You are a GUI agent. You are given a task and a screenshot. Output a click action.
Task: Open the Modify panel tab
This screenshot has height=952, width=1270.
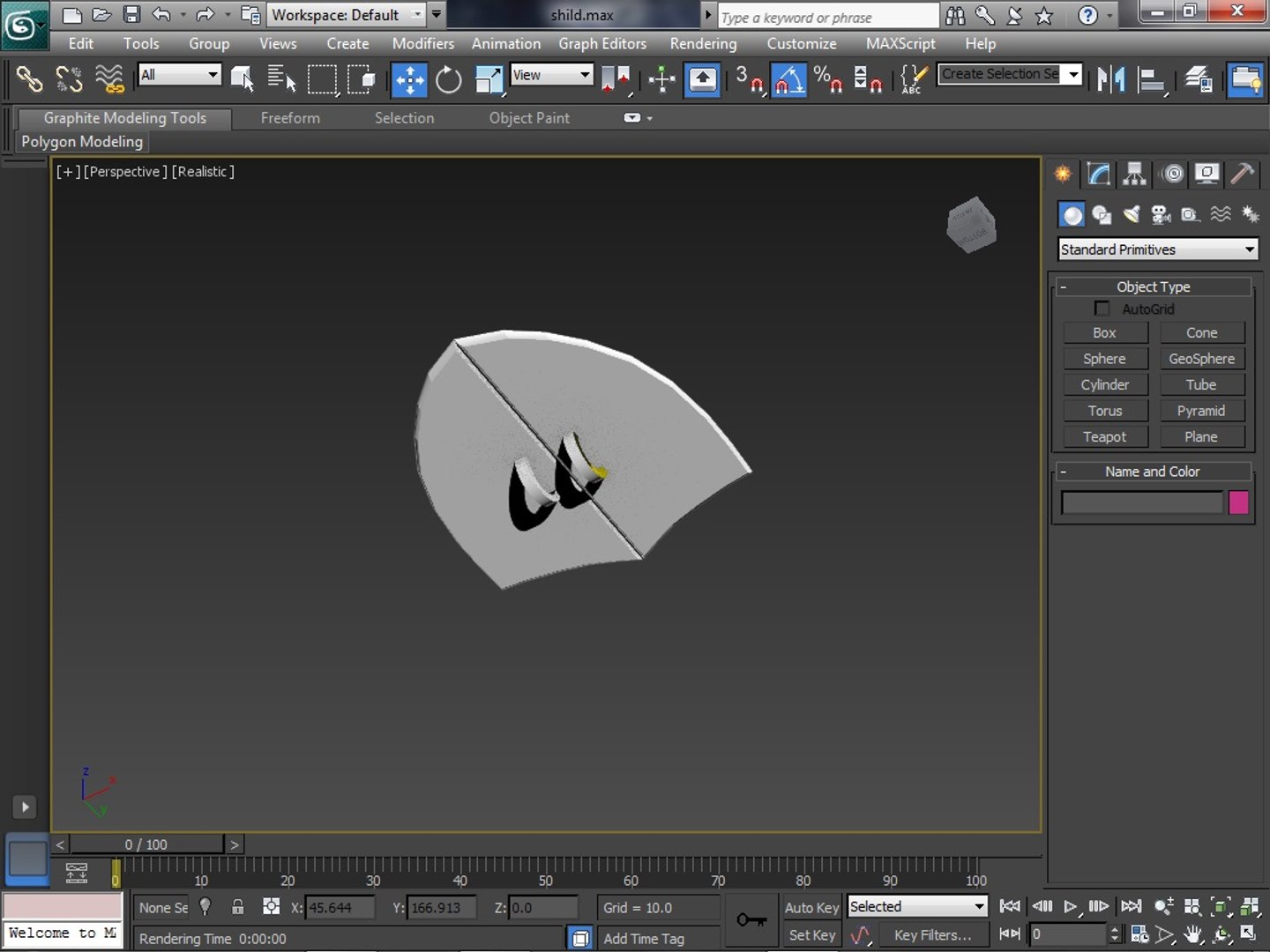pos(1099,174)
